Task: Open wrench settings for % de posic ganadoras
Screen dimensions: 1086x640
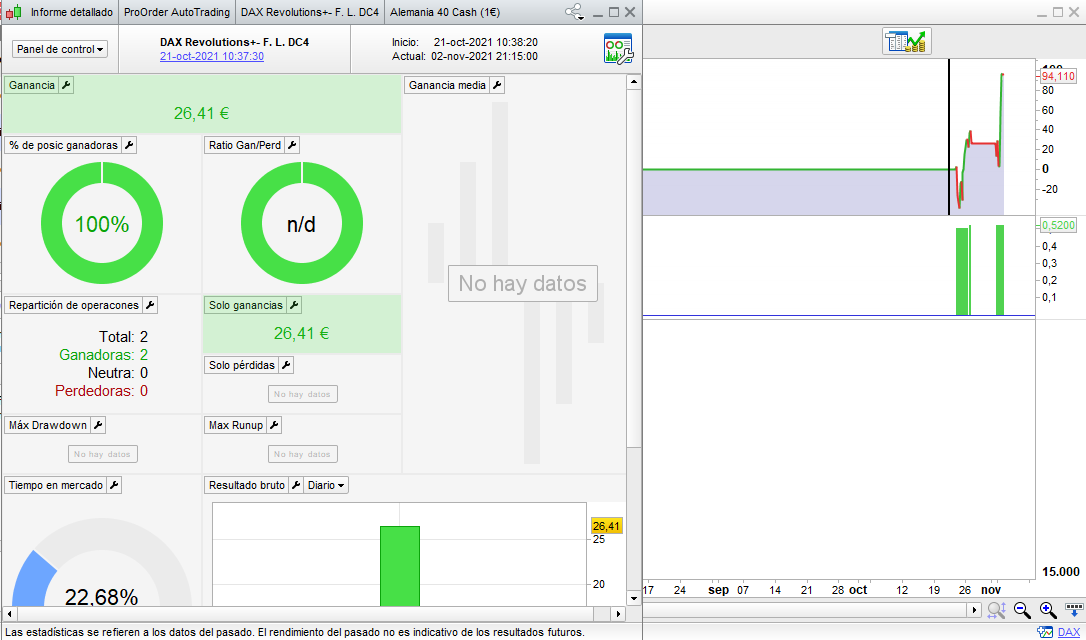Action: 129,145
